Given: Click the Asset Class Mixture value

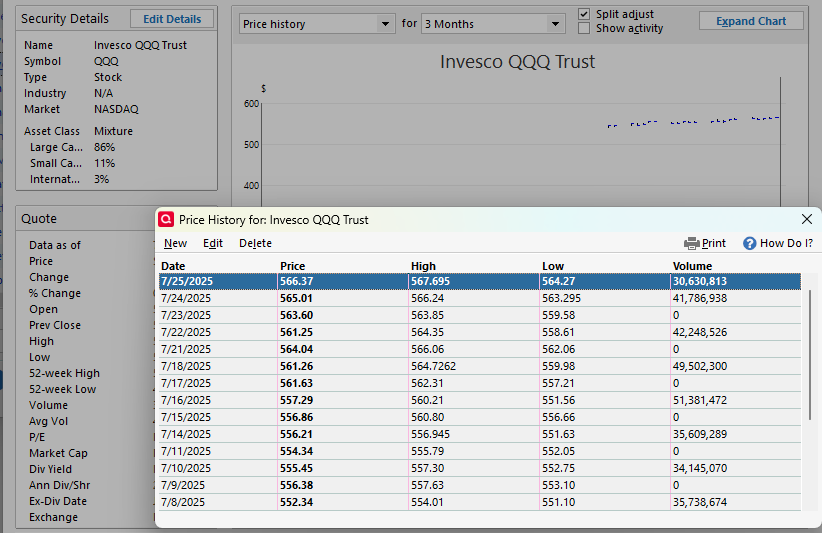Looking at the screenshot, I should coord(113,131).
